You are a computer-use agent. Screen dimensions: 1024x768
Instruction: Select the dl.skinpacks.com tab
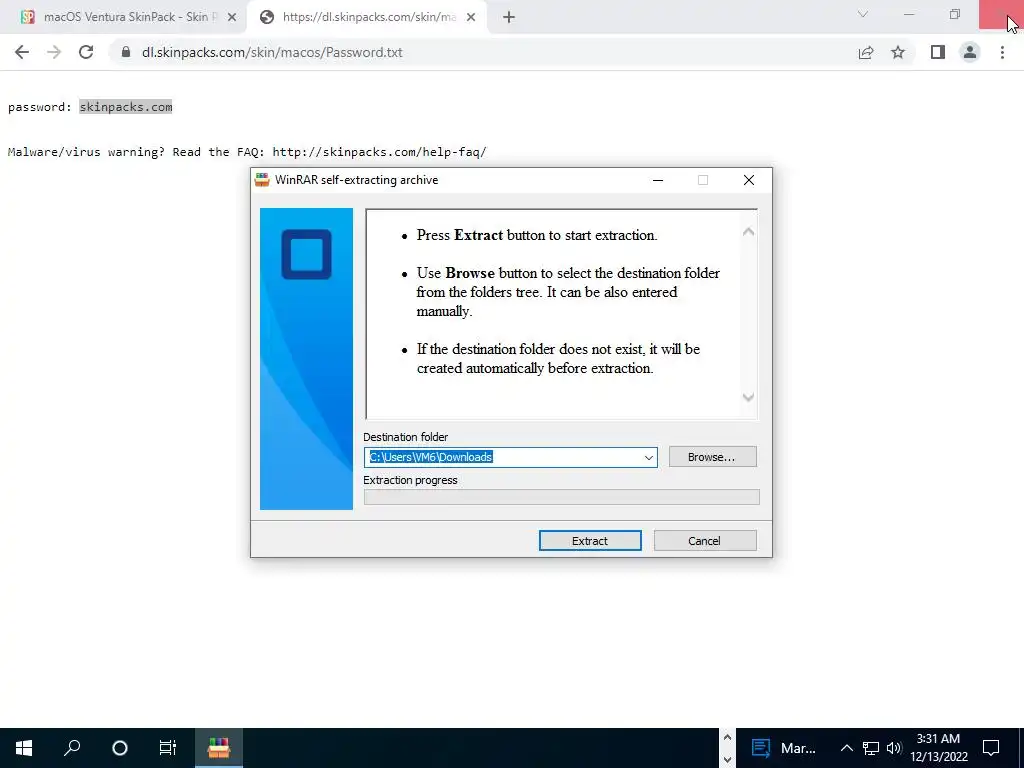tap(367, 18)
